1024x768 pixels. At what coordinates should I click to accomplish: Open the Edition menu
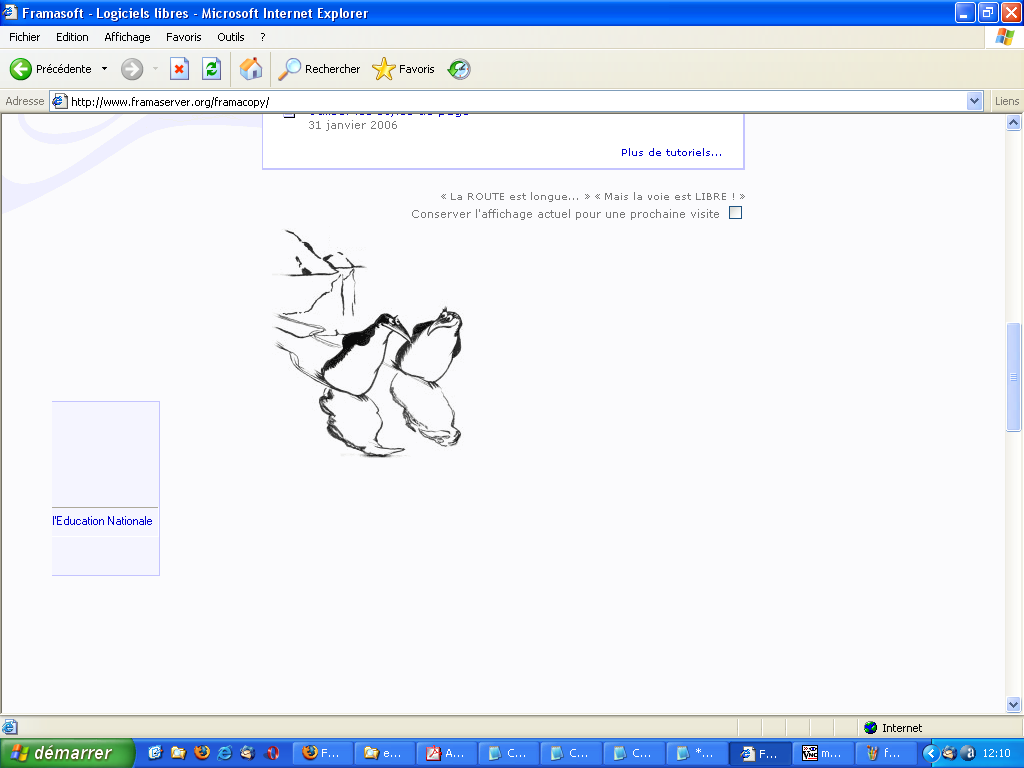click(x=72, y=37)
